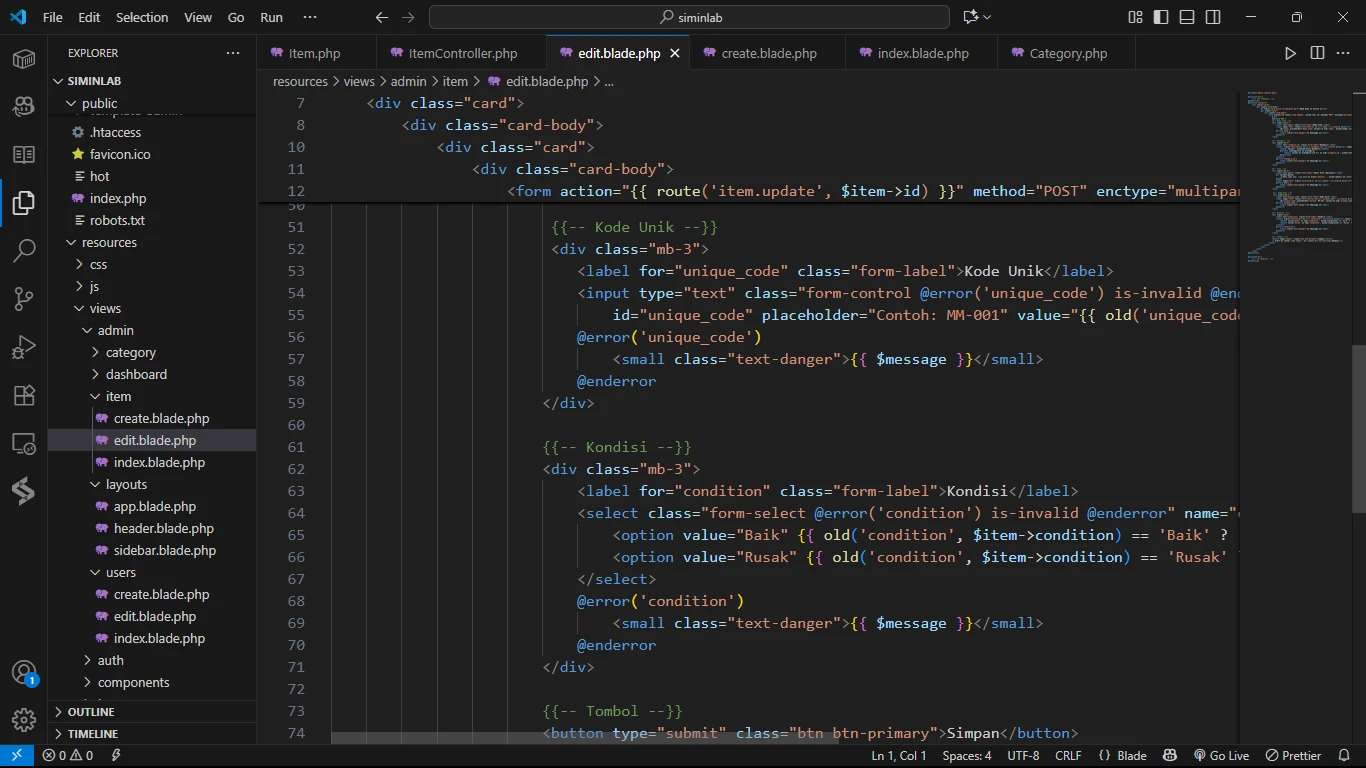
Task: Toggle the Secondary Side Bar visibility
Action: pos(1213,17)
